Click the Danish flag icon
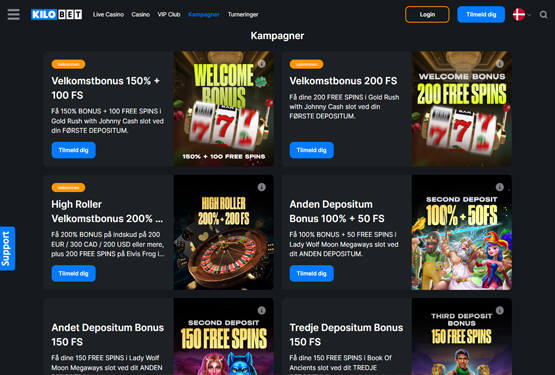Image resolution: width=555 pixels, height=375 pixels. pyautogui.click(x=519, y=15)
